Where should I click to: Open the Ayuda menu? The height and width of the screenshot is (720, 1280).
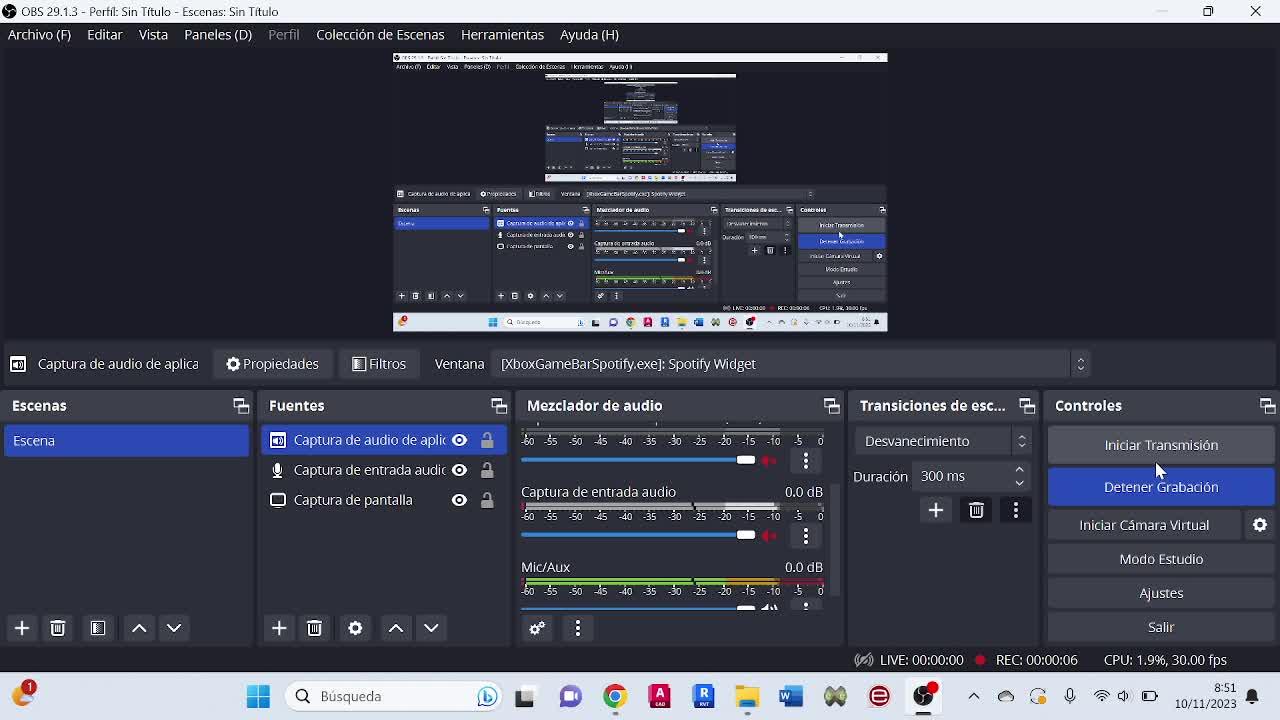tap(589, 34)
